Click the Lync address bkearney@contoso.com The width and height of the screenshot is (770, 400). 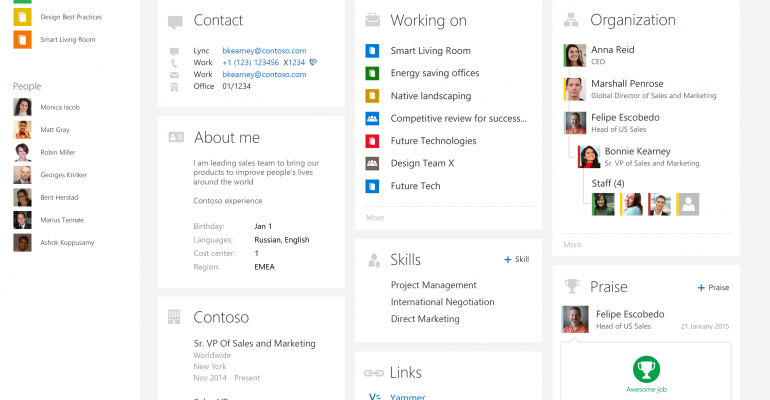coord(264,51)
